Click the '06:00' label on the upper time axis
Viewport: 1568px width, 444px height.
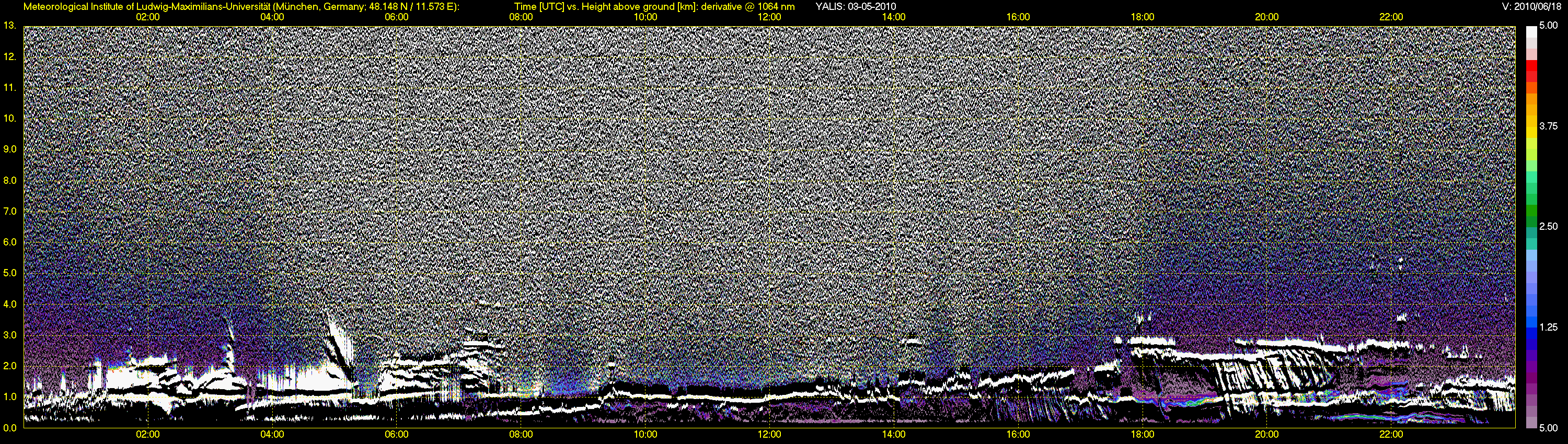click(396, 17)
